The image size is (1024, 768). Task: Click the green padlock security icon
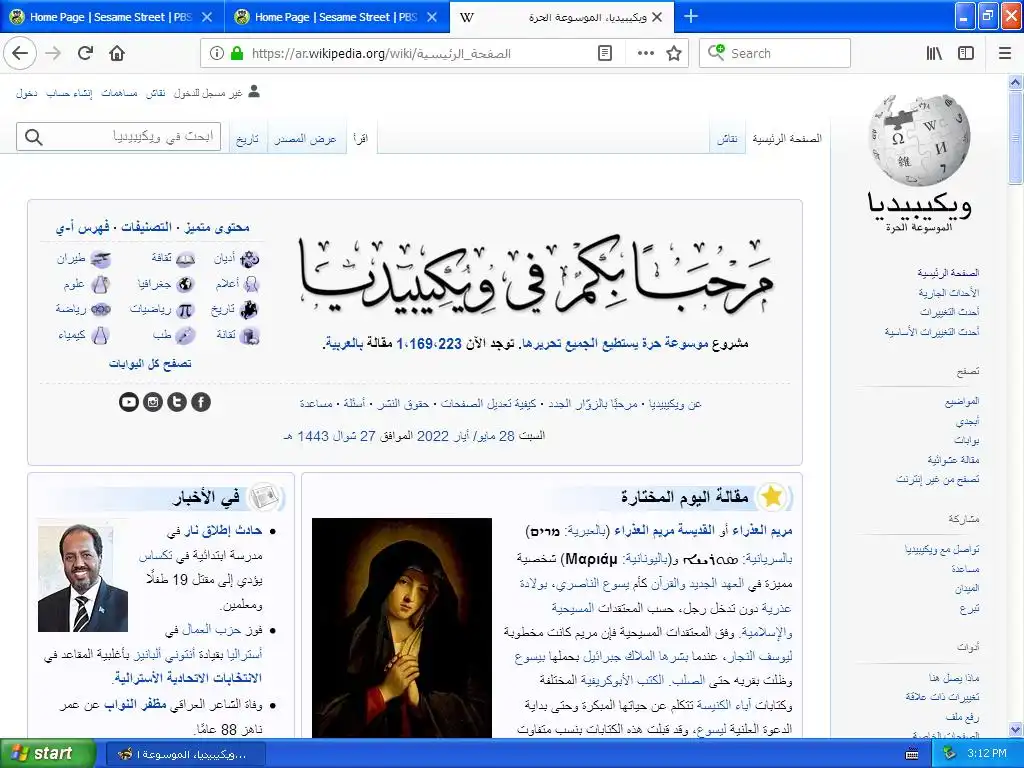(x=237, y=53)
